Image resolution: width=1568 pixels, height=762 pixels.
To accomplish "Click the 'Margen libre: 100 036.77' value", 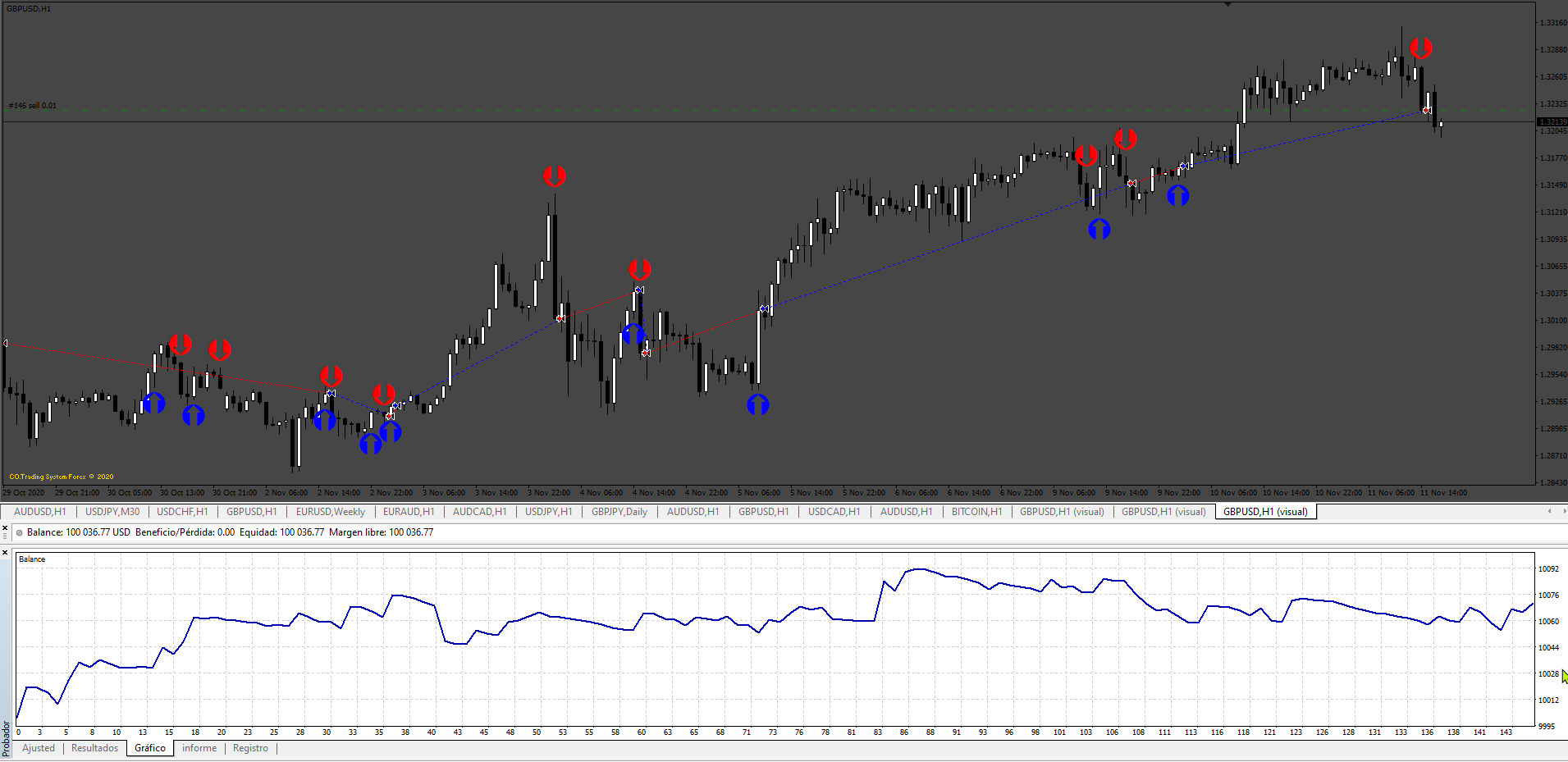I will tap(382, 532).
